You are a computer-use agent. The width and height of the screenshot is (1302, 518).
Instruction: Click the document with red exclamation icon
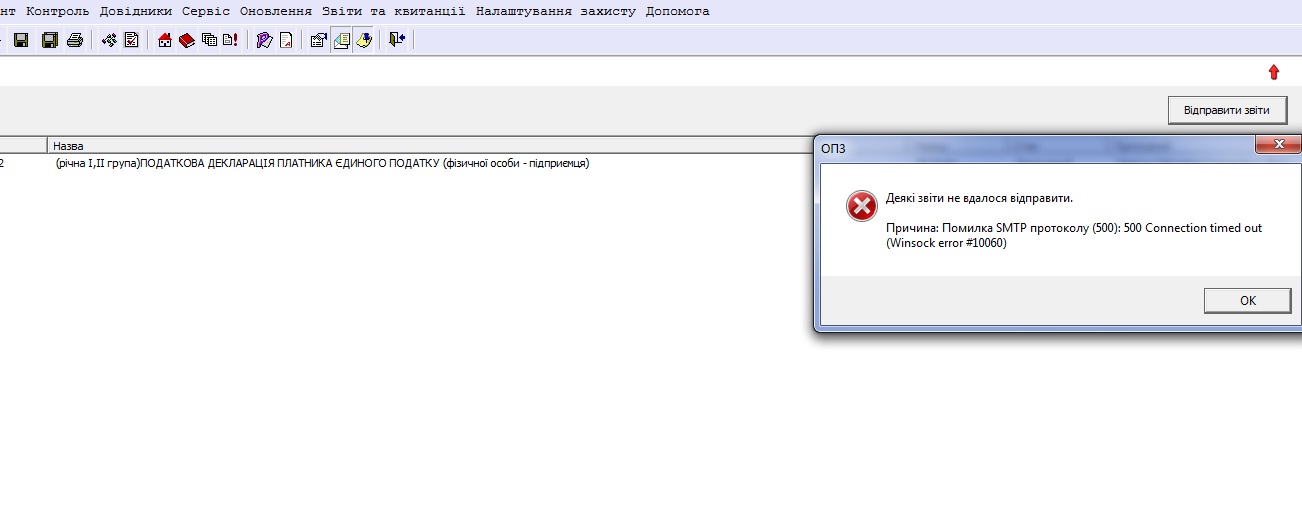[x=230, y=40]
